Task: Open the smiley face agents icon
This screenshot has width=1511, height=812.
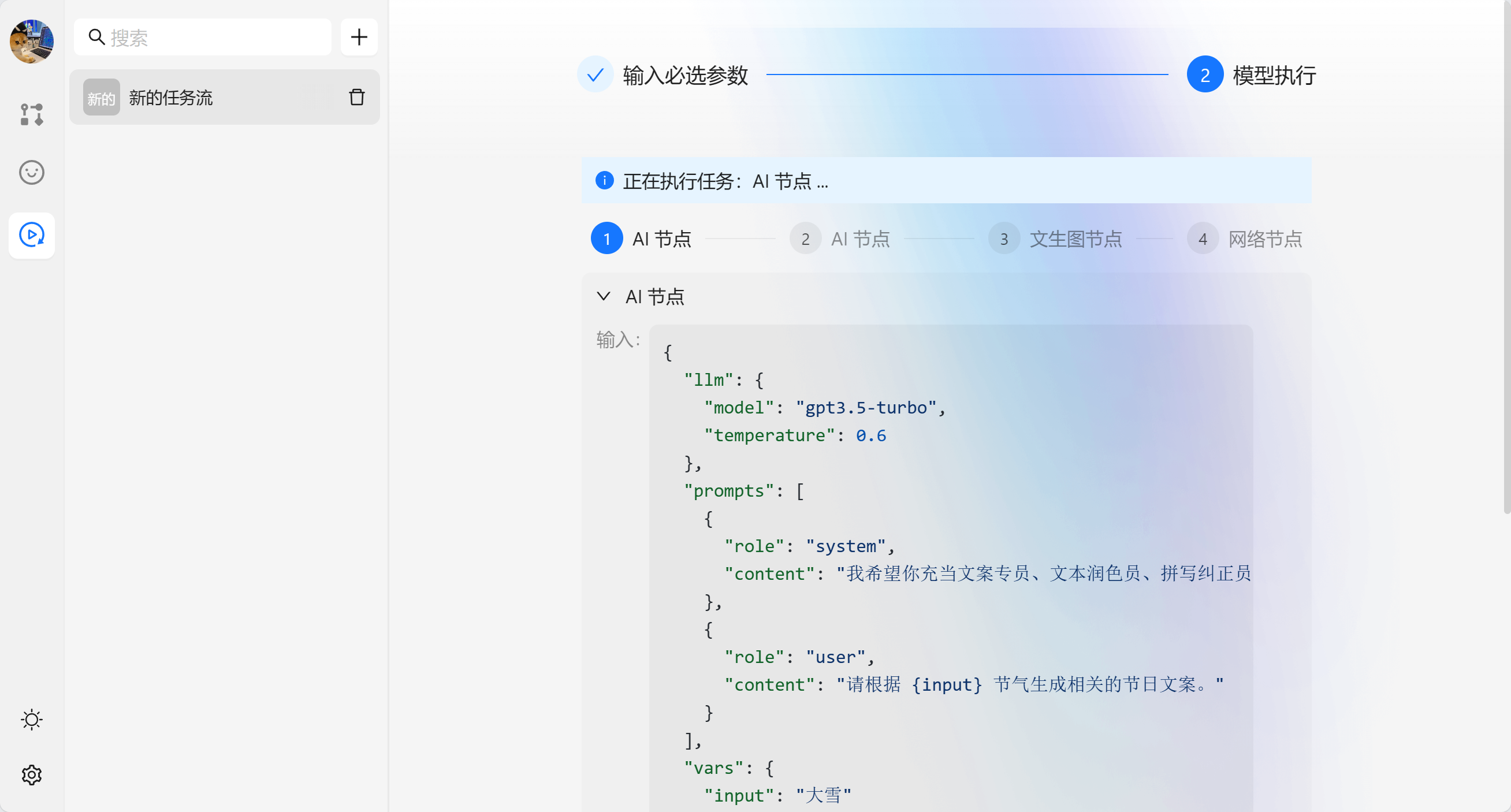Action: point(32,172)
